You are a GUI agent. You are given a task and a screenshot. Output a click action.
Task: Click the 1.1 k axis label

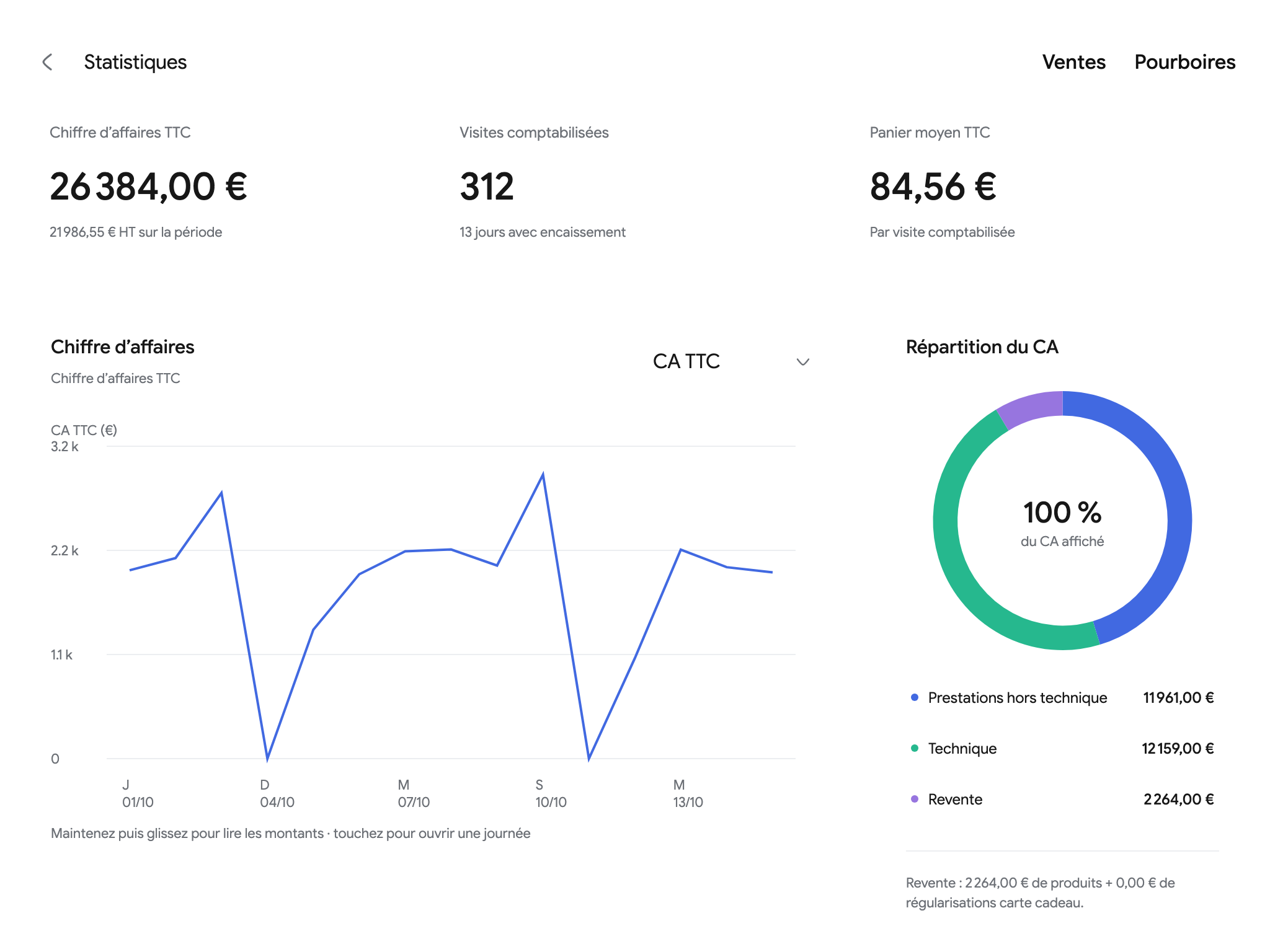[x=61, y=654]
